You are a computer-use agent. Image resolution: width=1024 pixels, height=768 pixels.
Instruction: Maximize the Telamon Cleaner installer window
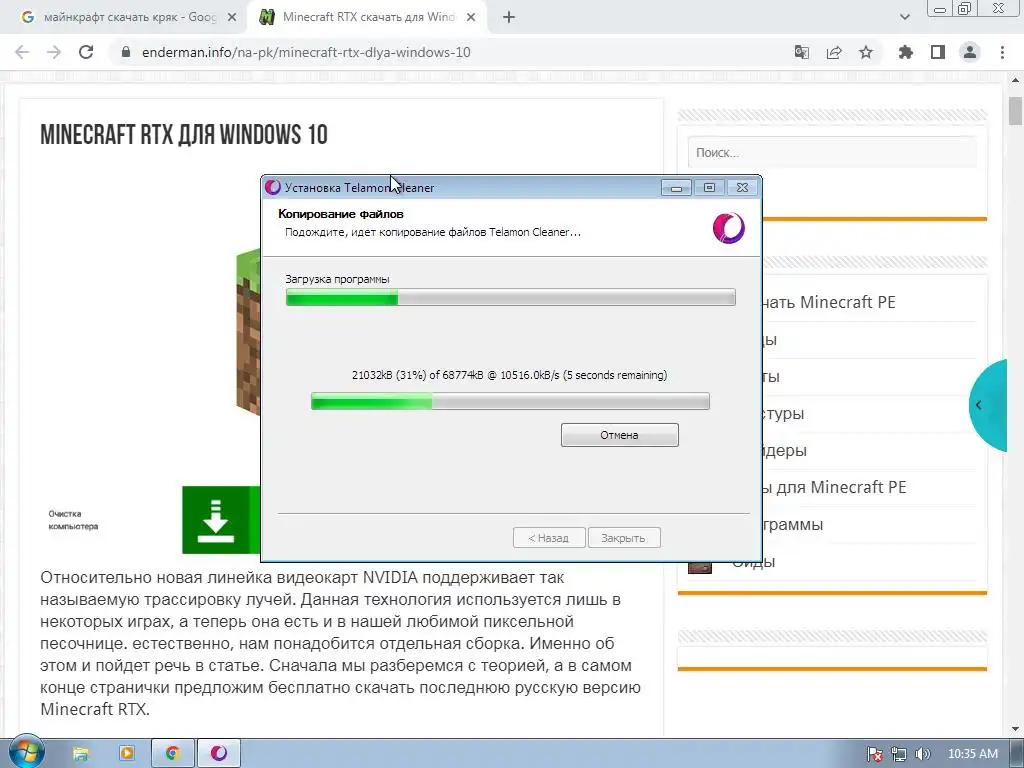709,188
